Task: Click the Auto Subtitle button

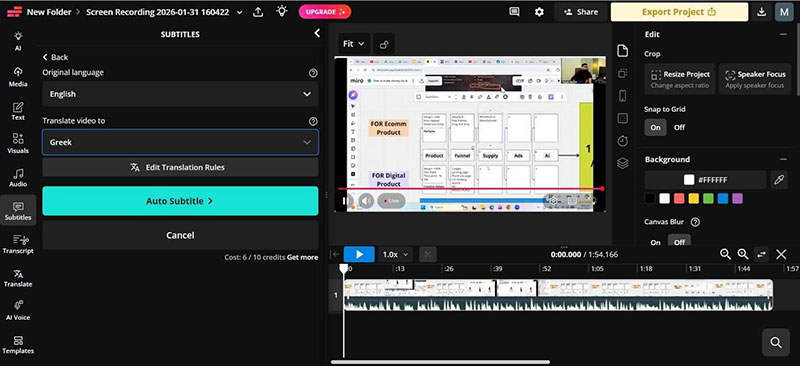Action: 180,201
